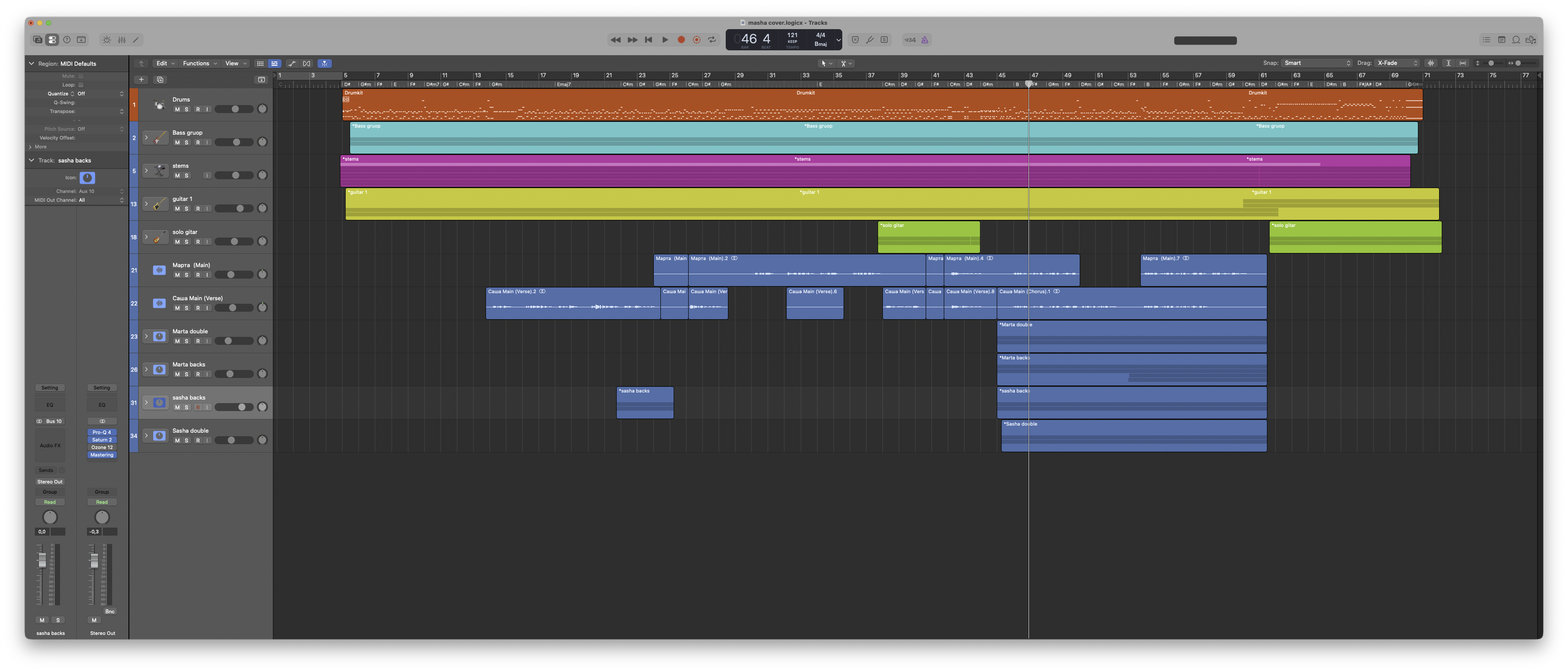This screenshot has width=1568, height=672.
Task: Toggle the Flex show/hide icon
Action: point(307,63)
